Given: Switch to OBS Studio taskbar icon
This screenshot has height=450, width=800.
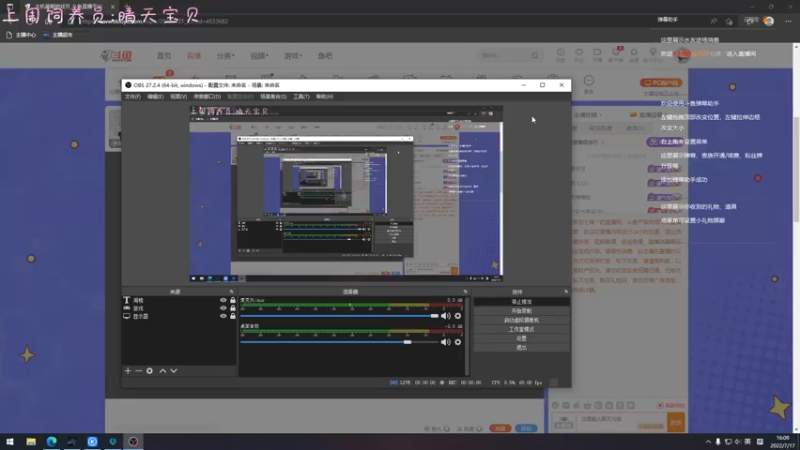Looking at the screenshot, I should pos(133,441).
